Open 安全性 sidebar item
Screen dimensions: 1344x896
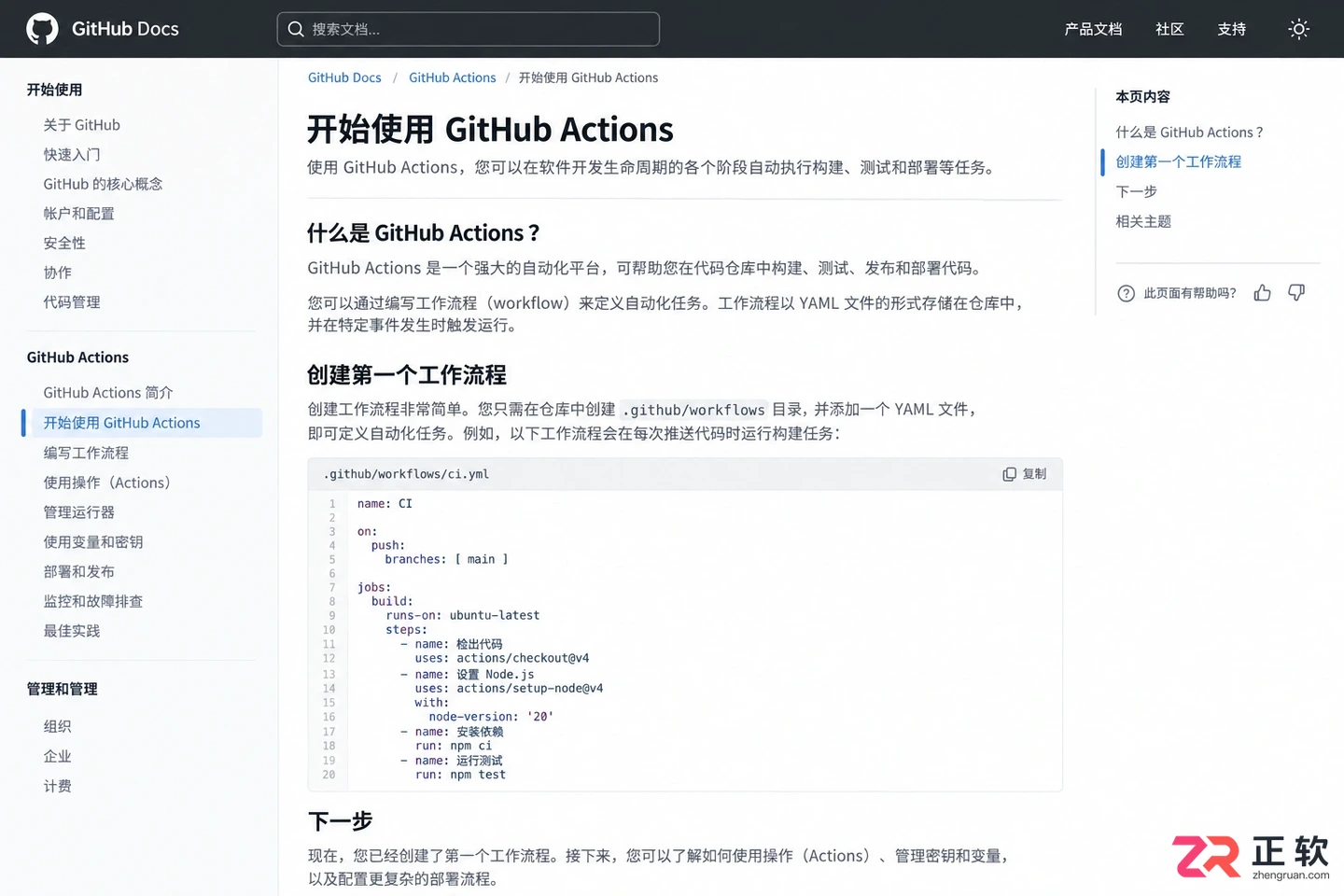click(64, 244)
